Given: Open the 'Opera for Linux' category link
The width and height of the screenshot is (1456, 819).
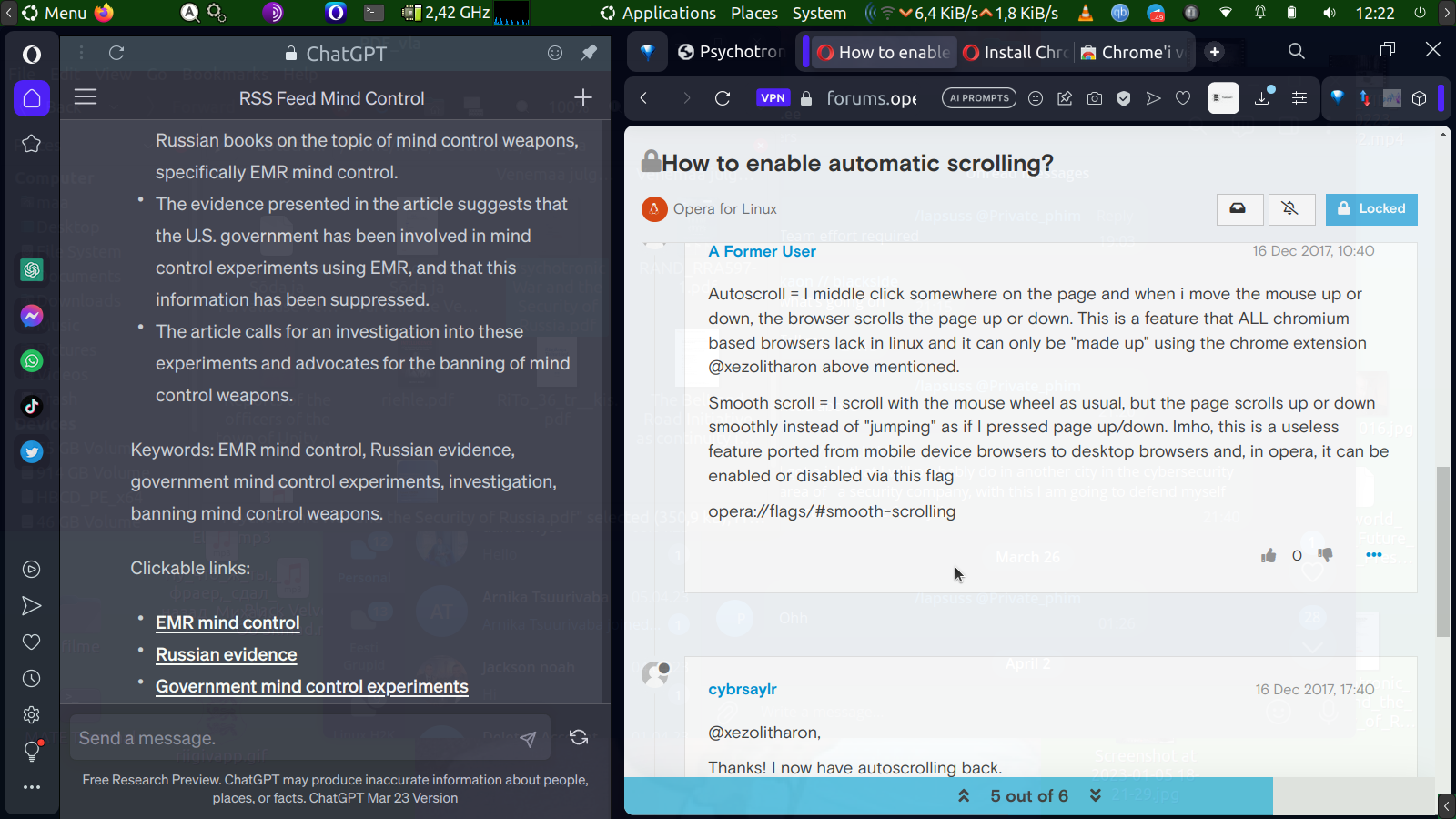Looking at the screenshot, I should 725,209.
